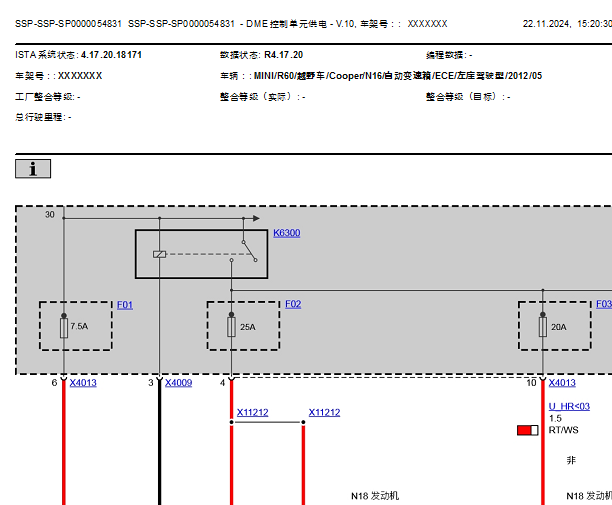Image resolution: width=612 pixels, height=505 pixels.
Task: Open the F02 fuse link
Action: click(x=293, y=304)
